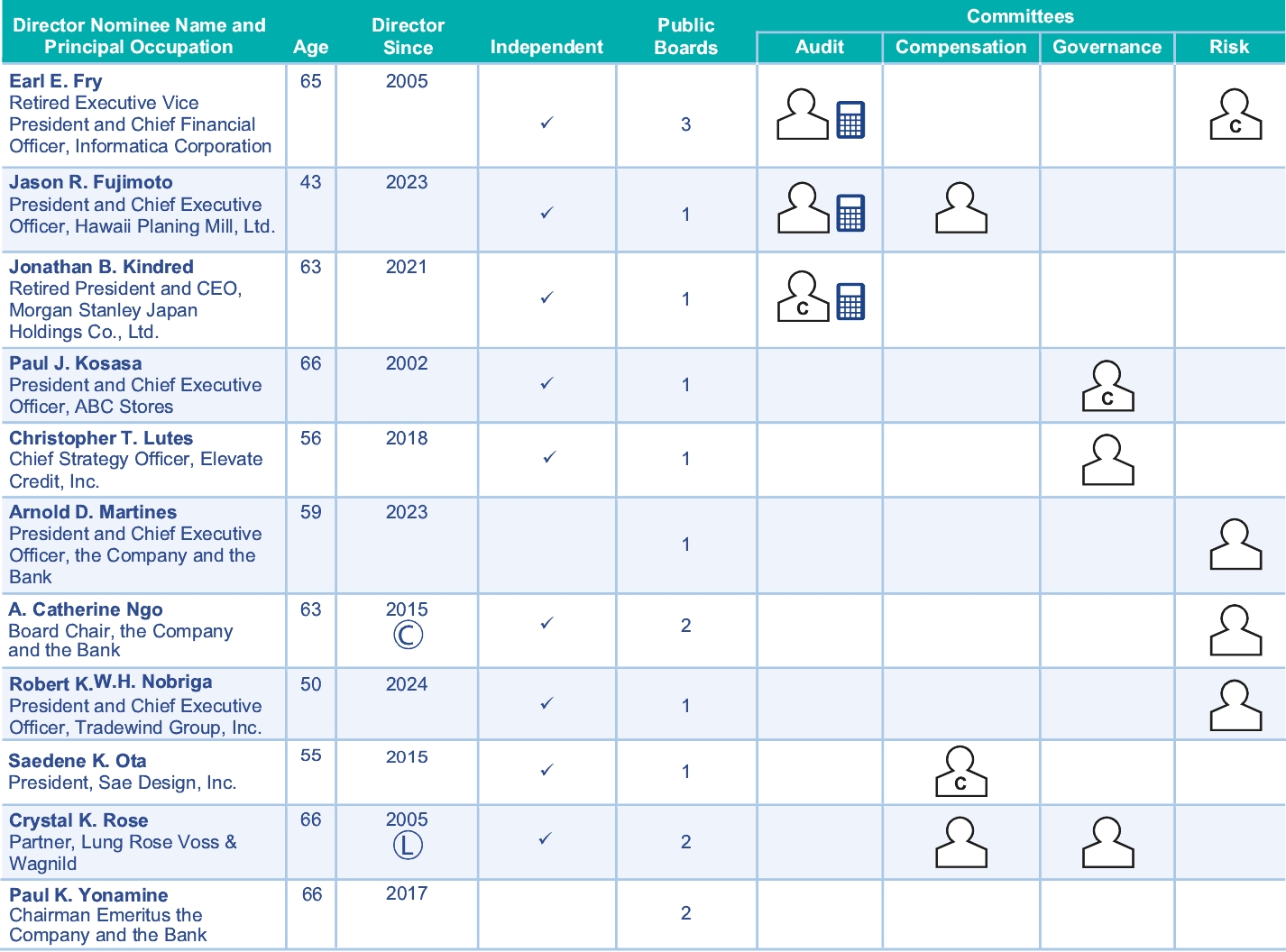The height and width of the screenshot is (952, 1286).
Task: Open Jason R. Fujimoto's name link
Action: point(91,182)
